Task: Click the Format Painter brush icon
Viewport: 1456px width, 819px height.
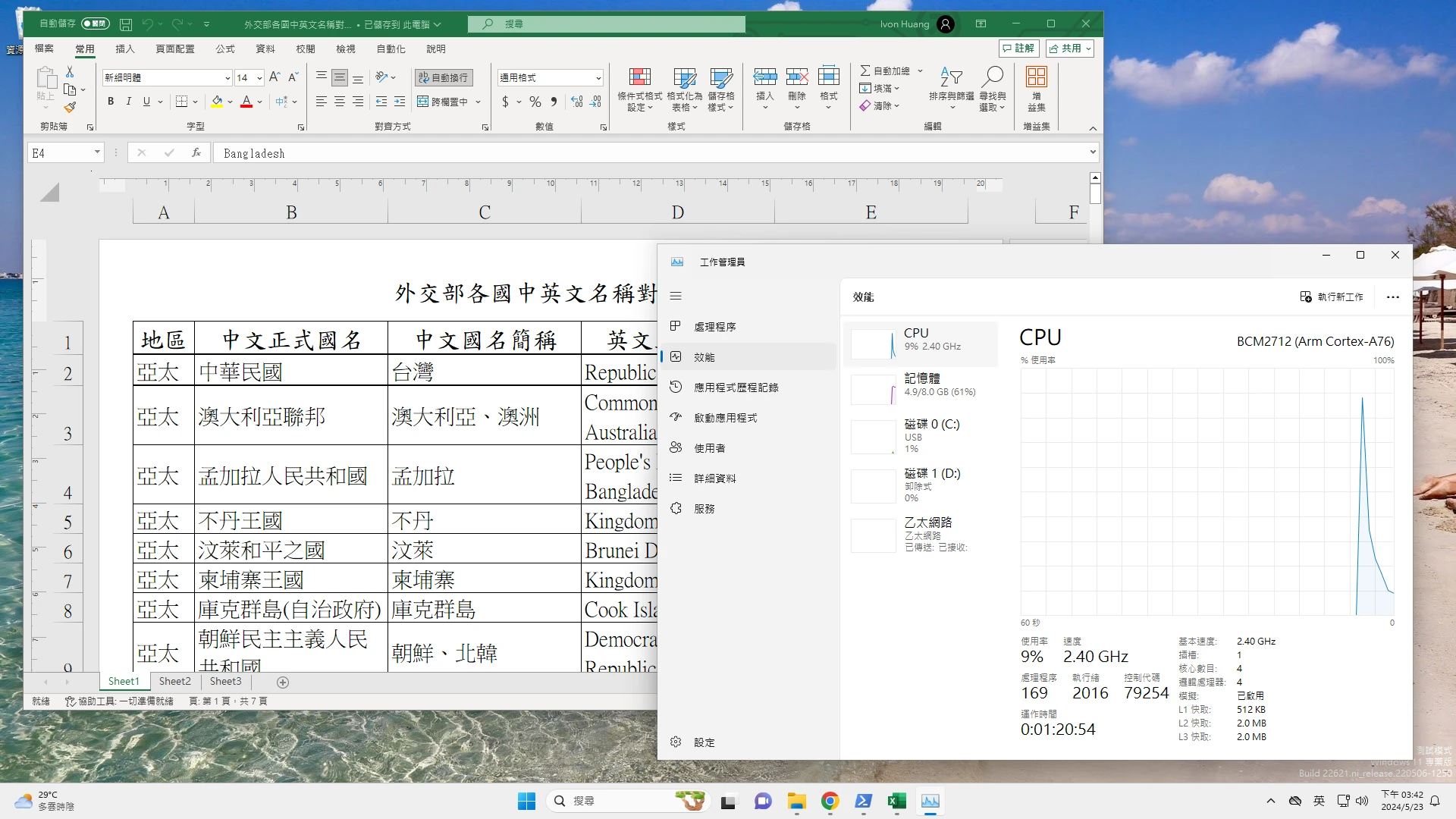Action: coord(70,107)
